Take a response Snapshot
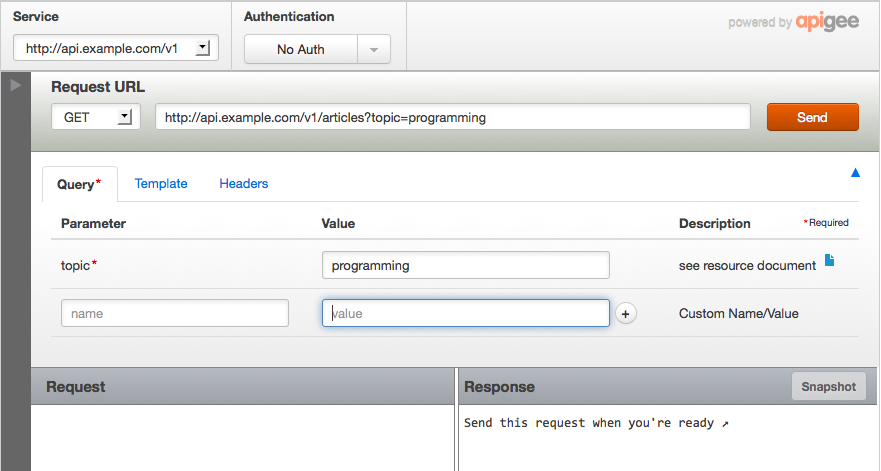The width and height of the screenshot is (881, 471). 828,387
